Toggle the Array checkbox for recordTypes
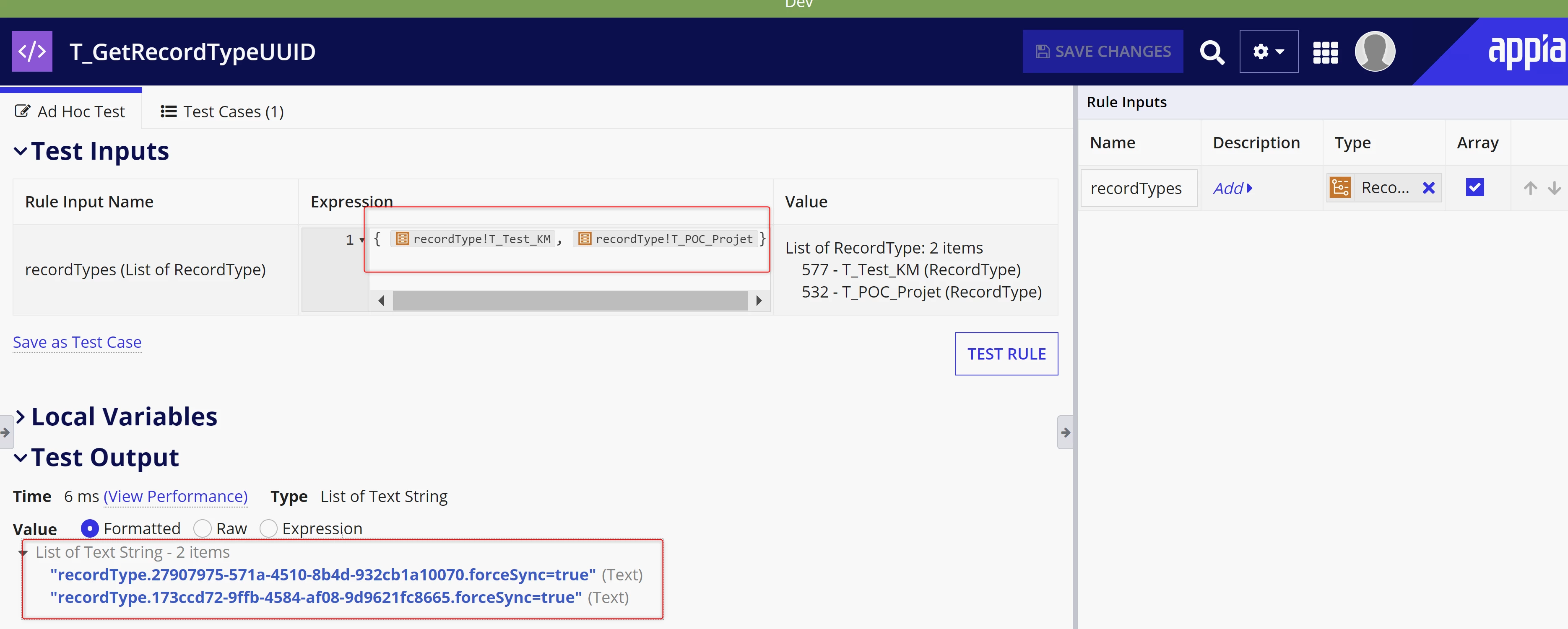This screenshot has height=629, width=1568. pos(1475,187)
